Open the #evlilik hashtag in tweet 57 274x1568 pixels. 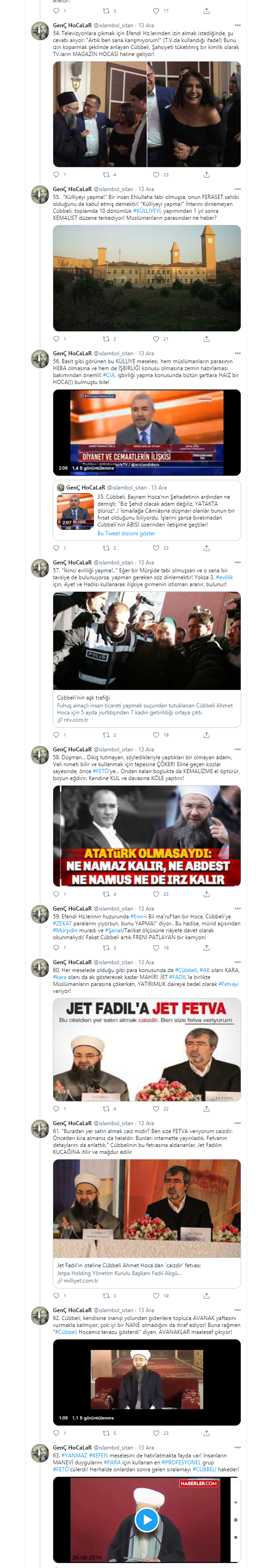(224, 577)
